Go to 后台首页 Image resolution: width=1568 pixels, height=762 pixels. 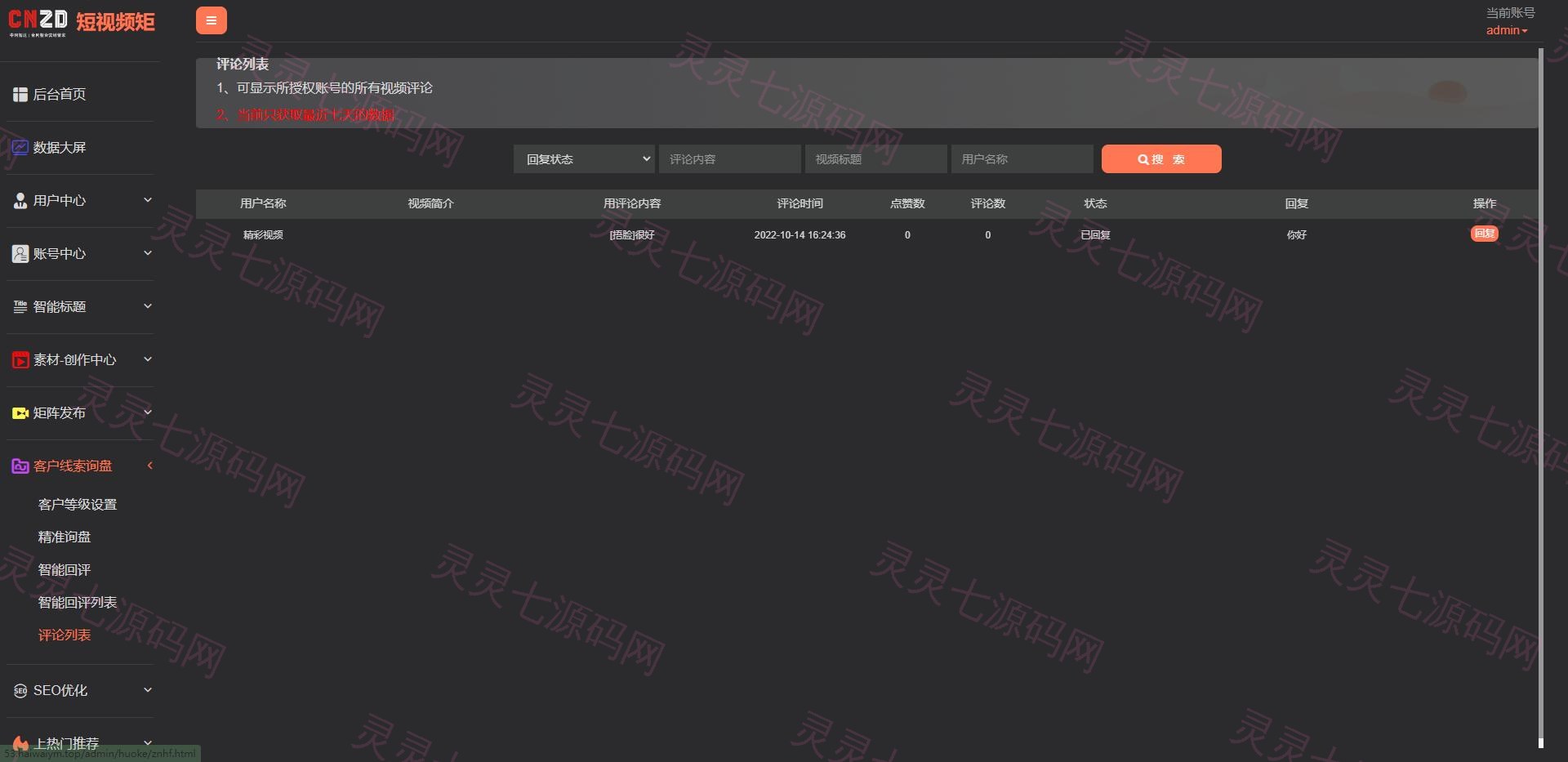click(60, 95)
